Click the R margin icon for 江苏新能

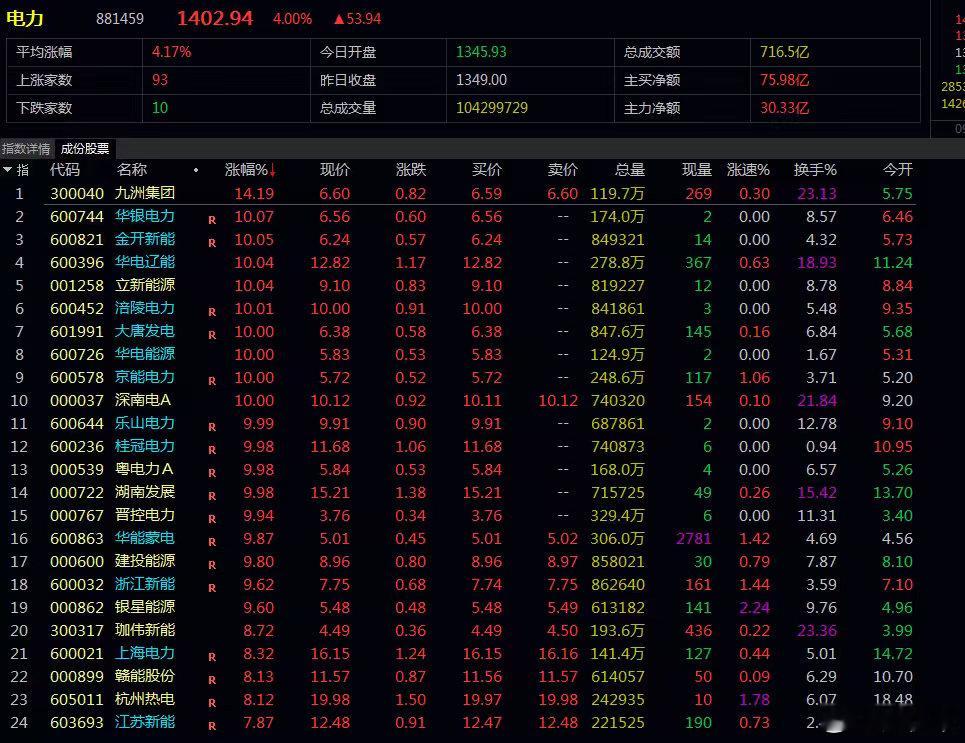(x=212, y=725)
